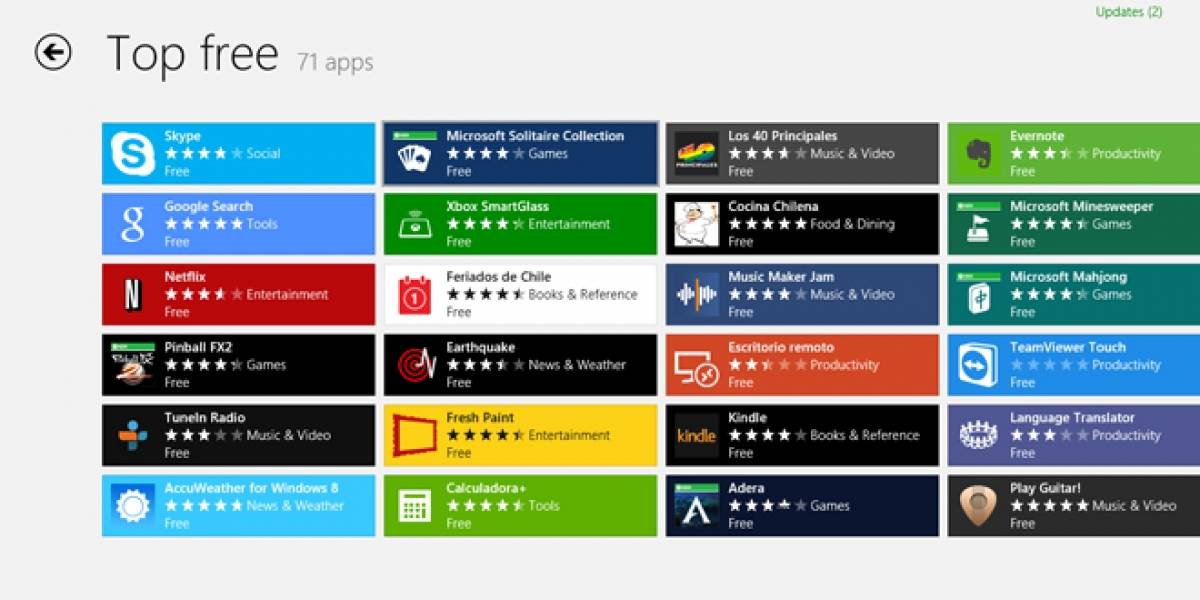
Task: Click the Music Maker Jam title
Action: pyautogui.click(x=780, y=277)
